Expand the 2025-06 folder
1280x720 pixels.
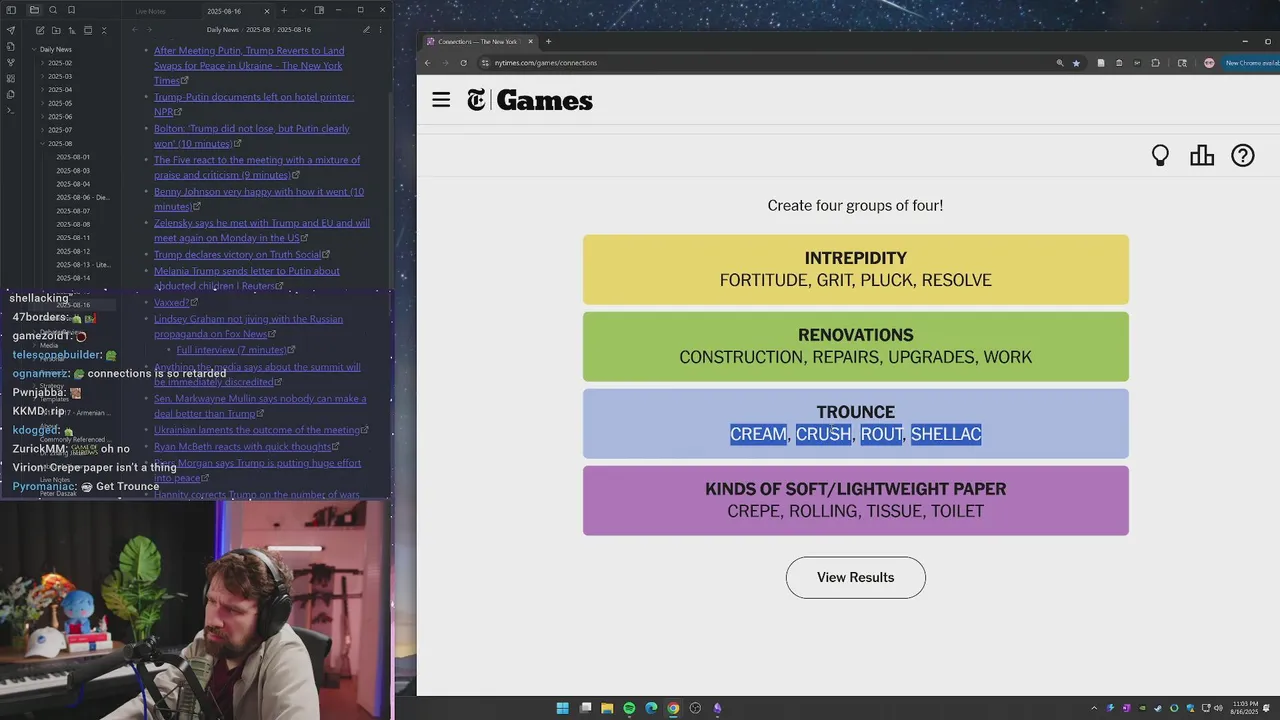pyautogui.click(x=60, y=117)
